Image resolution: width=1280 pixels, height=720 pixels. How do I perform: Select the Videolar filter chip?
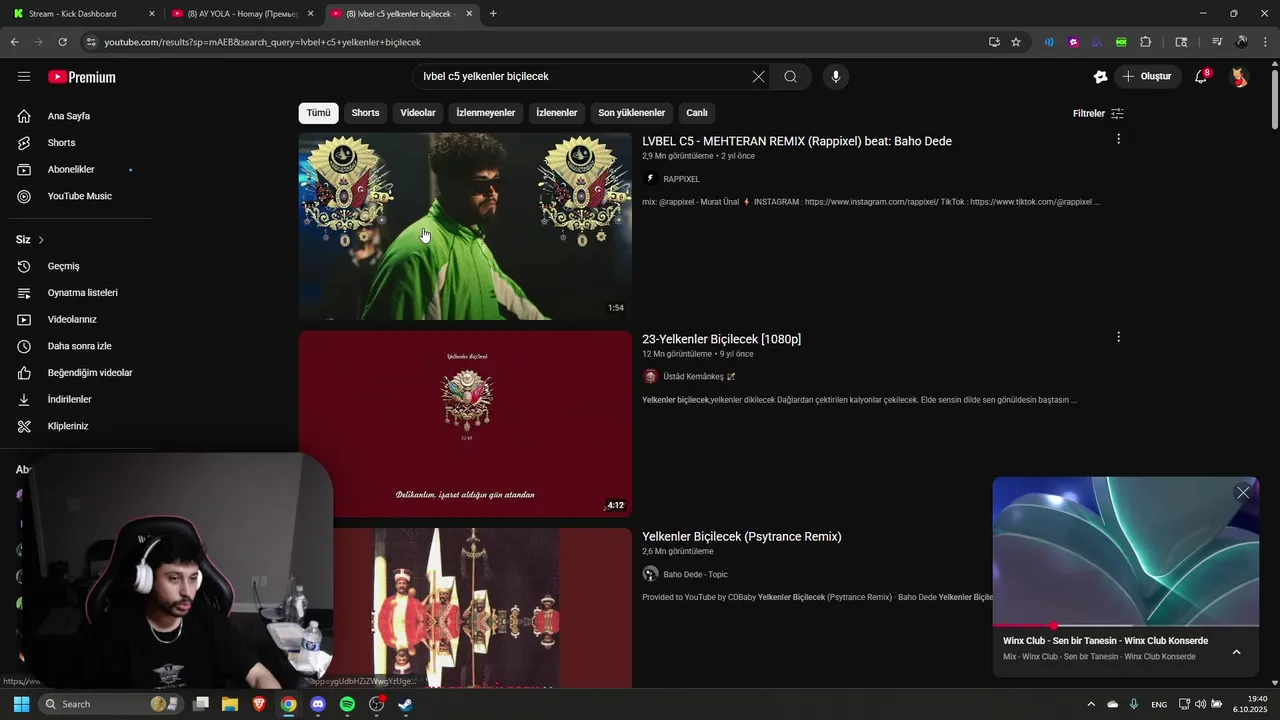coord(418,113)
